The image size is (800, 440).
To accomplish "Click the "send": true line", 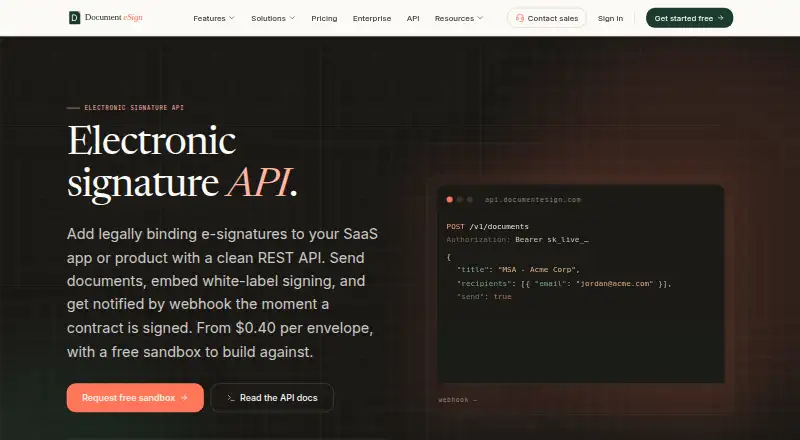I will (484, 297).
